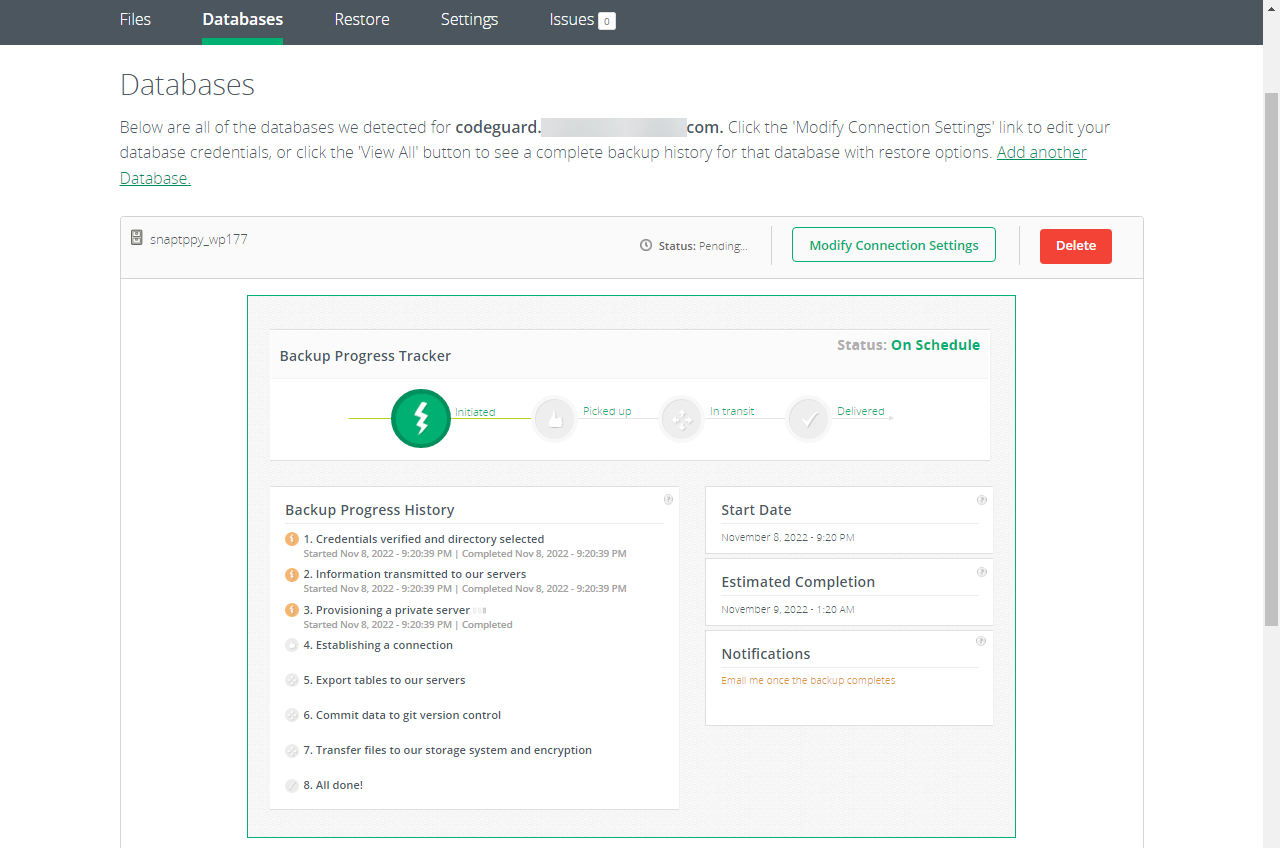The height and width of the screenshot is (848, 1280).
Task: Click the grey status icon for step 8 All done
Action: tap(292, 786)
